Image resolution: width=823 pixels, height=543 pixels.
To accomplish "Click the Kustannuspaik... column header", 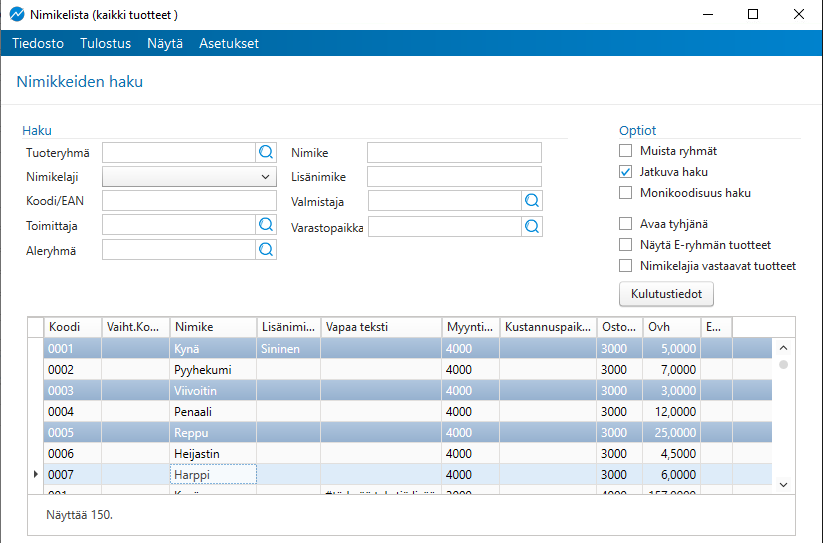I will point(548,327).
